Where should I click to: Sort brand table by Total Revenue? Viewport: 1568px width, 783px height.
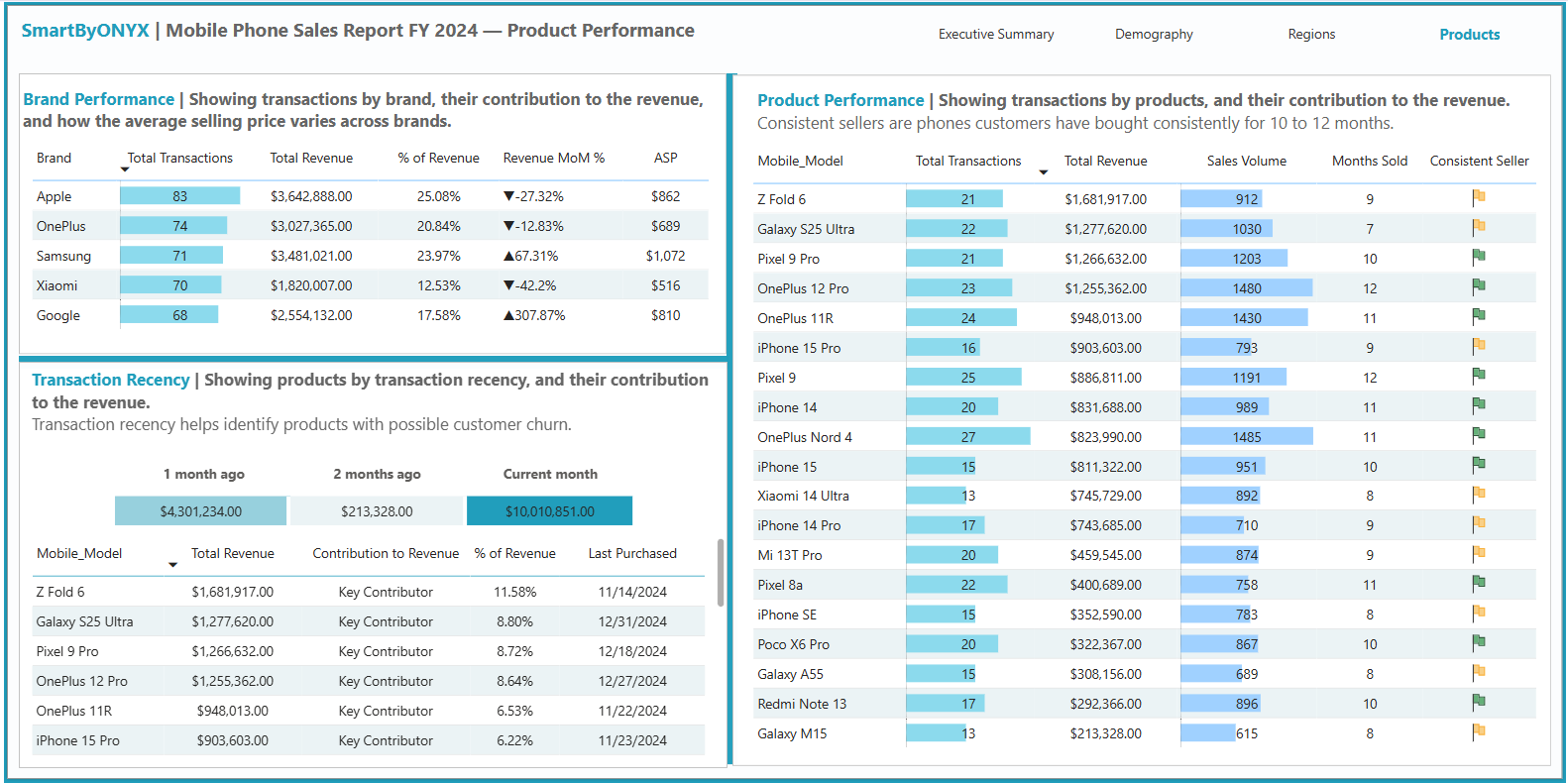311,158
